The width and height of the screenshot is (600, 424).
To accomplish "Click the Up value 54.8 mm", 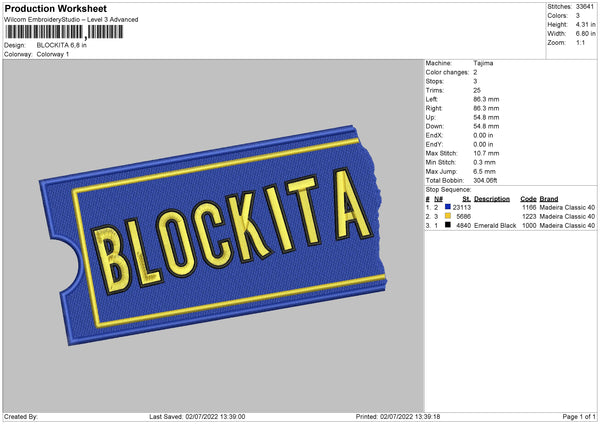I will click(486, 117).
